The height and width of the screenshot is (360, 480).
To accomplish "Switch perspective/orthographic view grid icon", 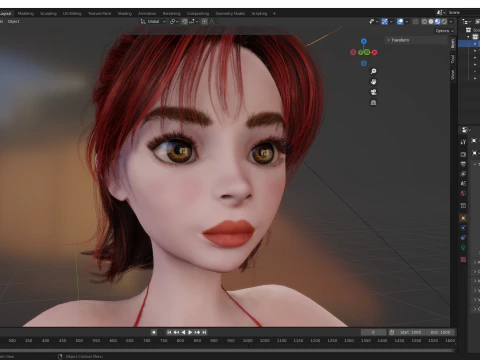I will click(x=373, y=103).
